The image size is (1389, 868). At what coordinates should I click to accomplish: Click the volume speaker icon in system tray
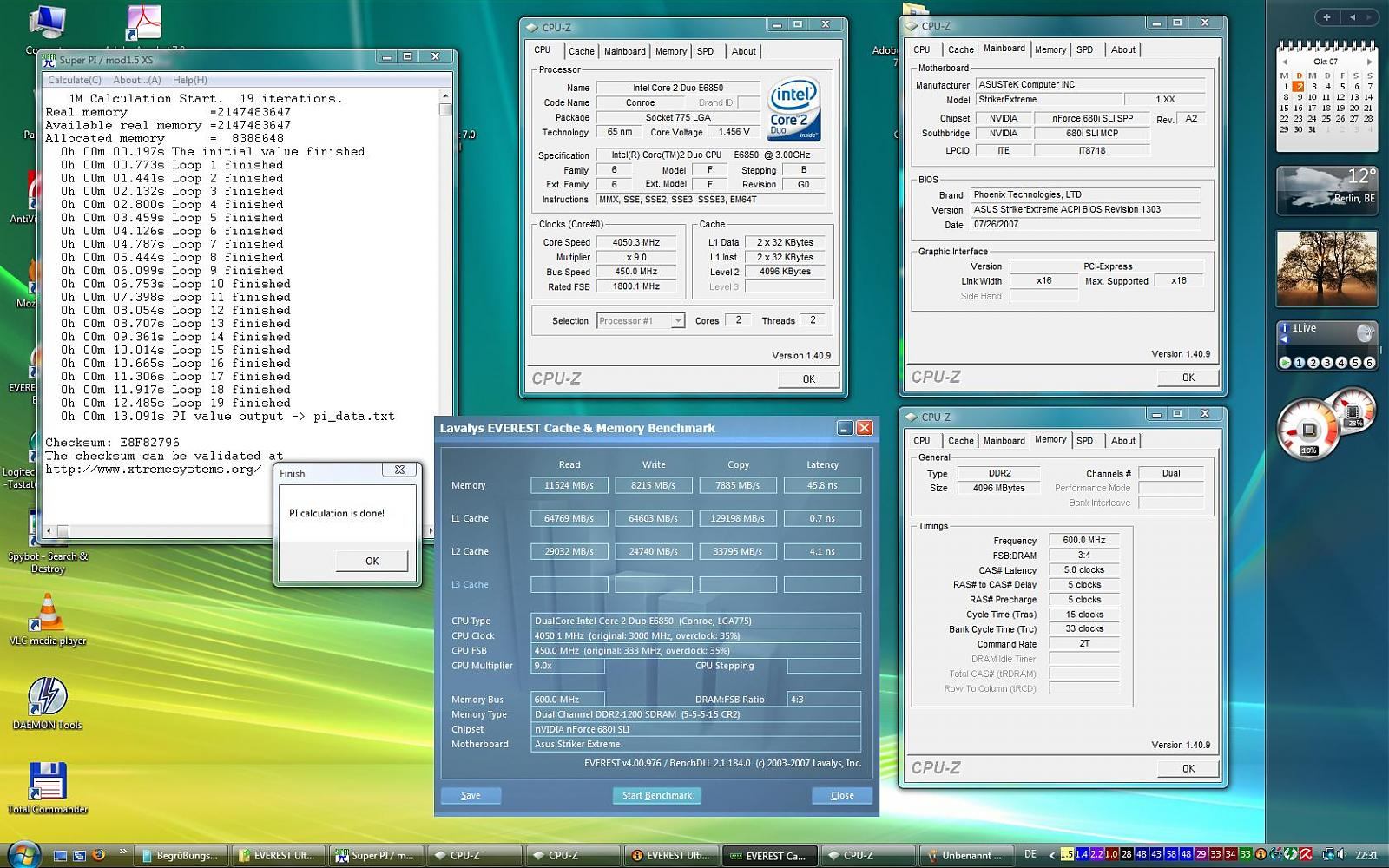[x=1343, y=855]
